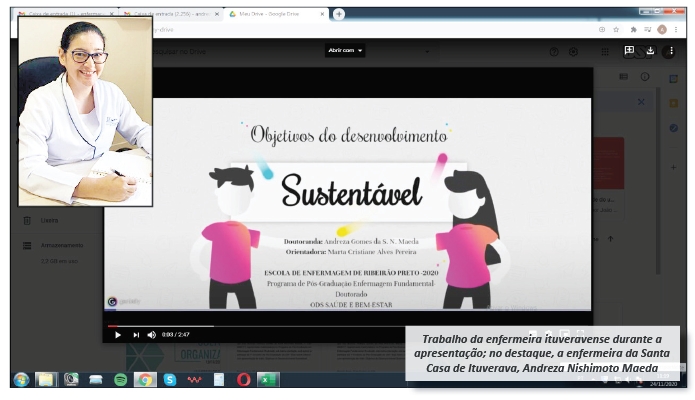695x400 pixels.
Task: Bookmark this page with the star icon
Action: [616, 30]
